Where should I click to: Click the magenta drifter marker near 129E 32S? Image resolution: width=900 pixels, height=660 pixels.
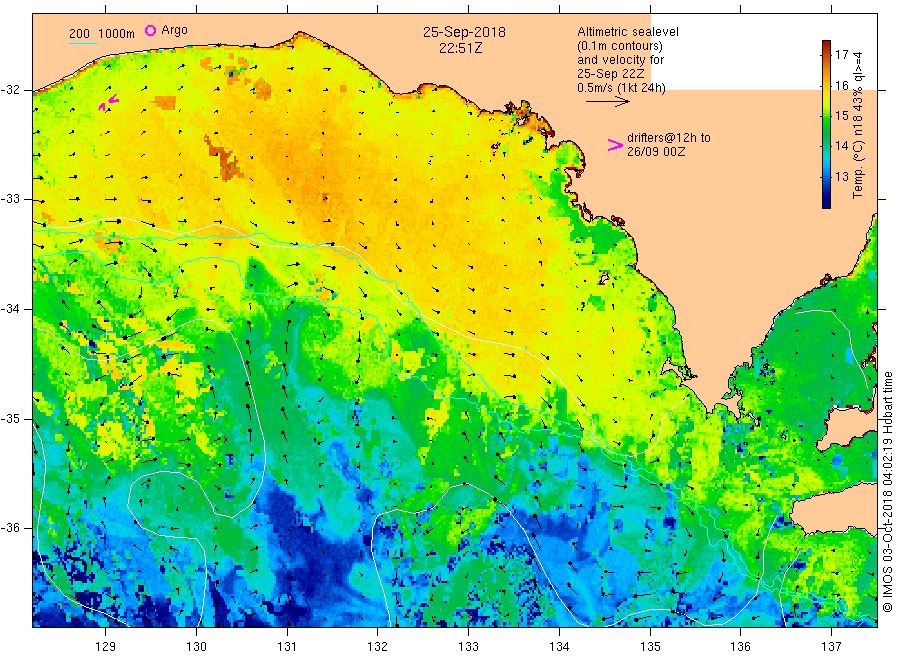click(x=109, y=102)
